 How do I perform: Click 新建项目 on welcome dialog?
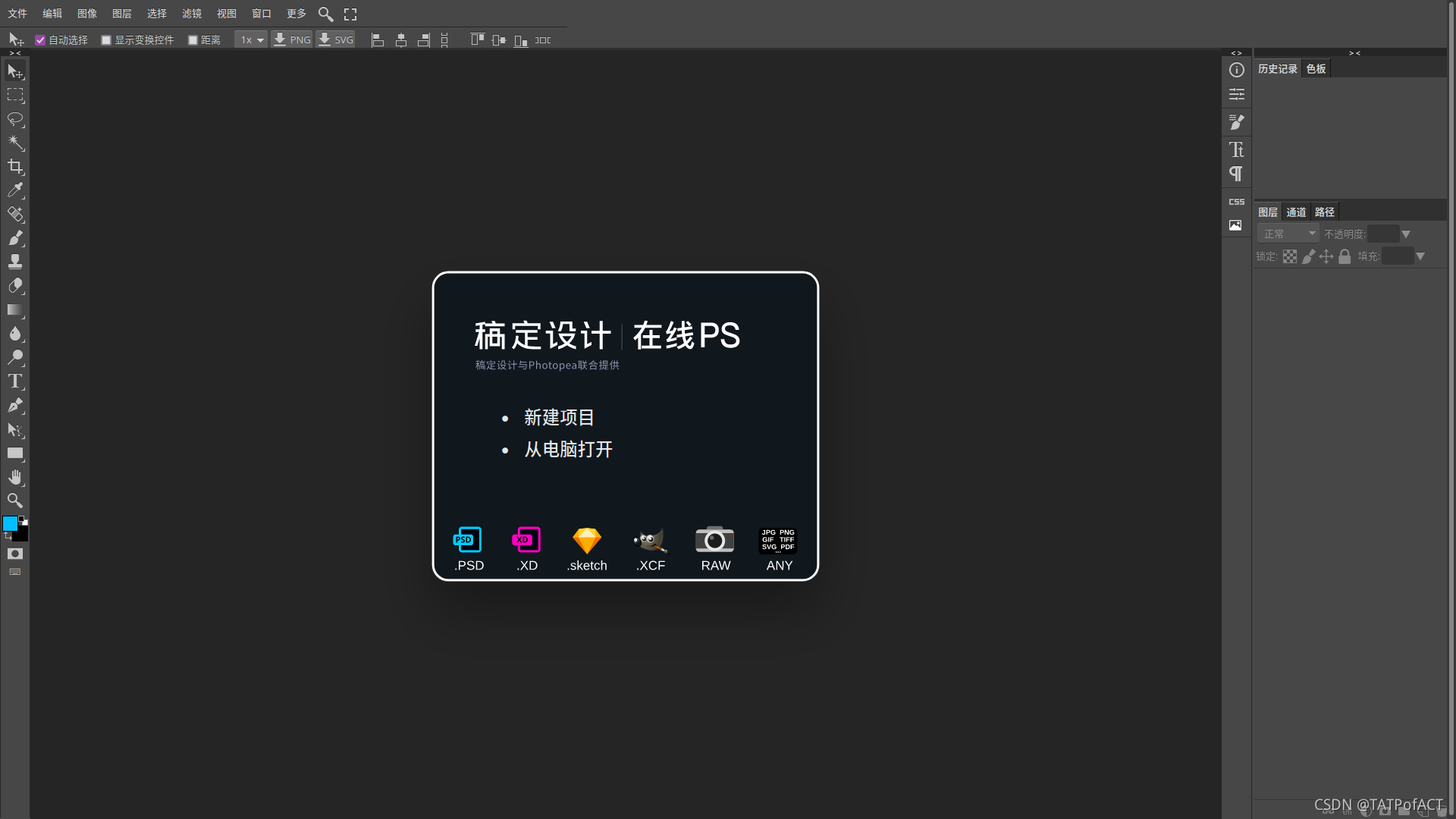point(559,418)
